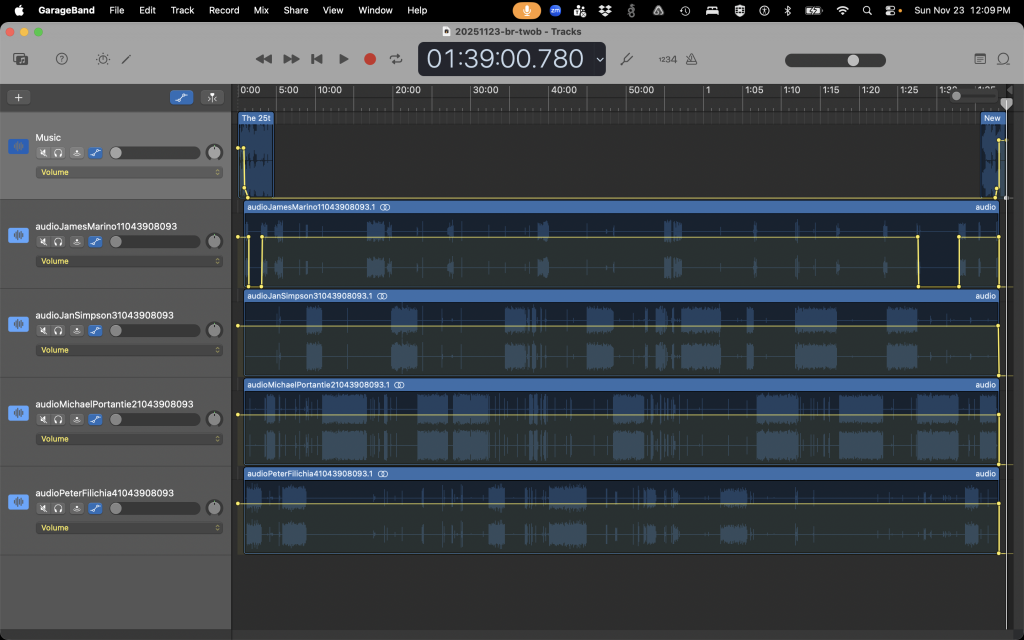
Task: Open the Notepad icon in toolbar
Action: (980, 59)
